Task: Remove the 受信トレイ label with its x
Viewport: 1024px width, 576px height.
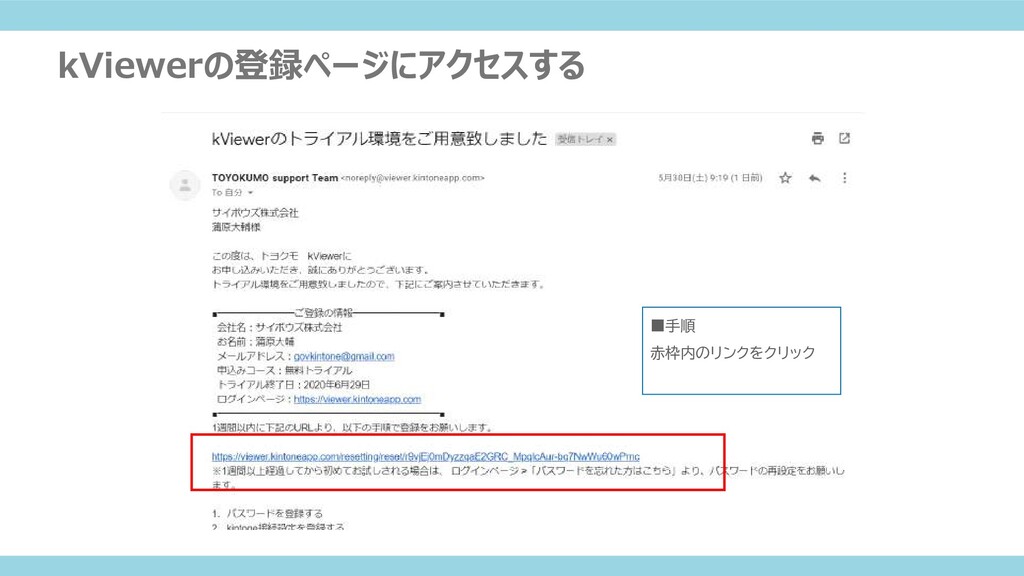Action: (609, 139)
